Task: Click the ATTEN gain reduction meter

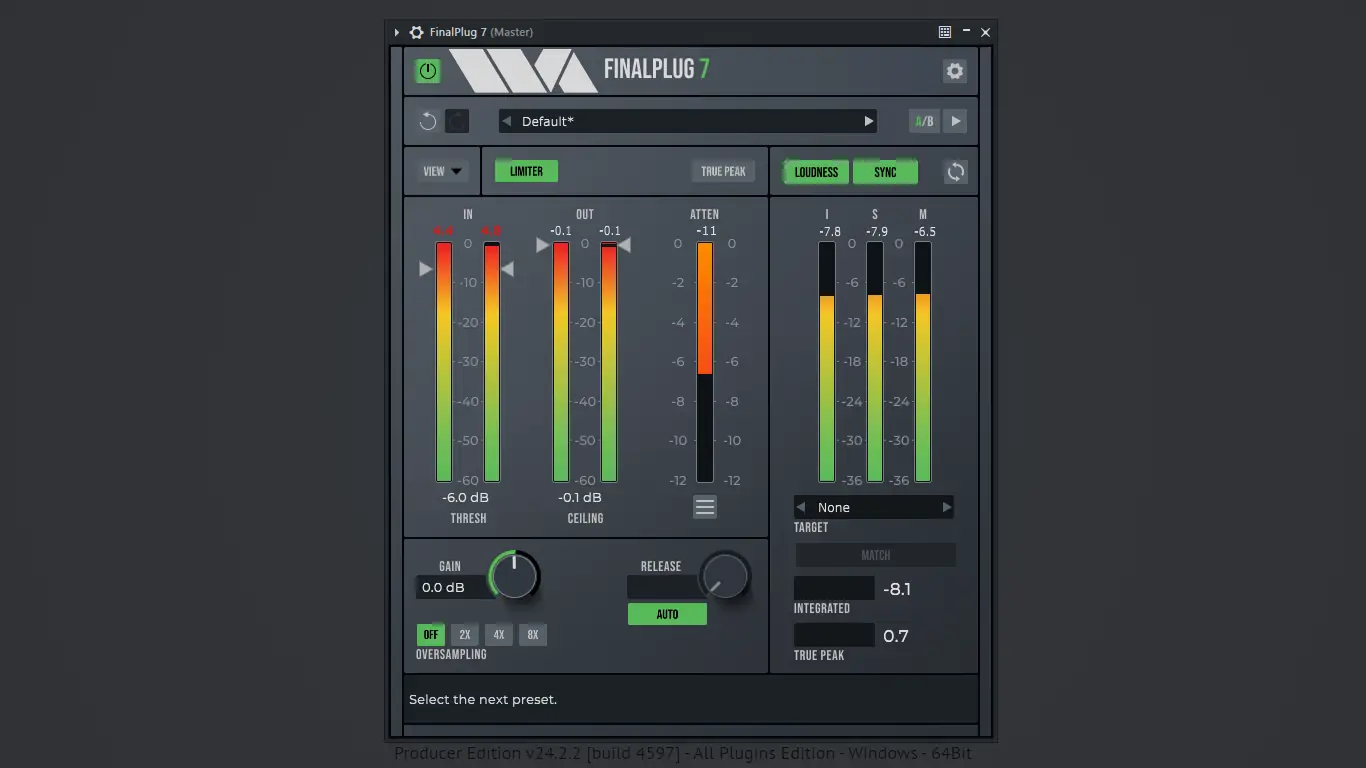Action: 705,362
